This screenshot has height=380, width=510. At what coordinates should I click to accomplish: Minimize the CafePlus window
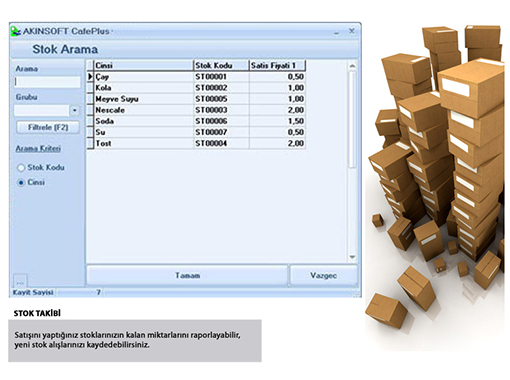coord(336,32)
